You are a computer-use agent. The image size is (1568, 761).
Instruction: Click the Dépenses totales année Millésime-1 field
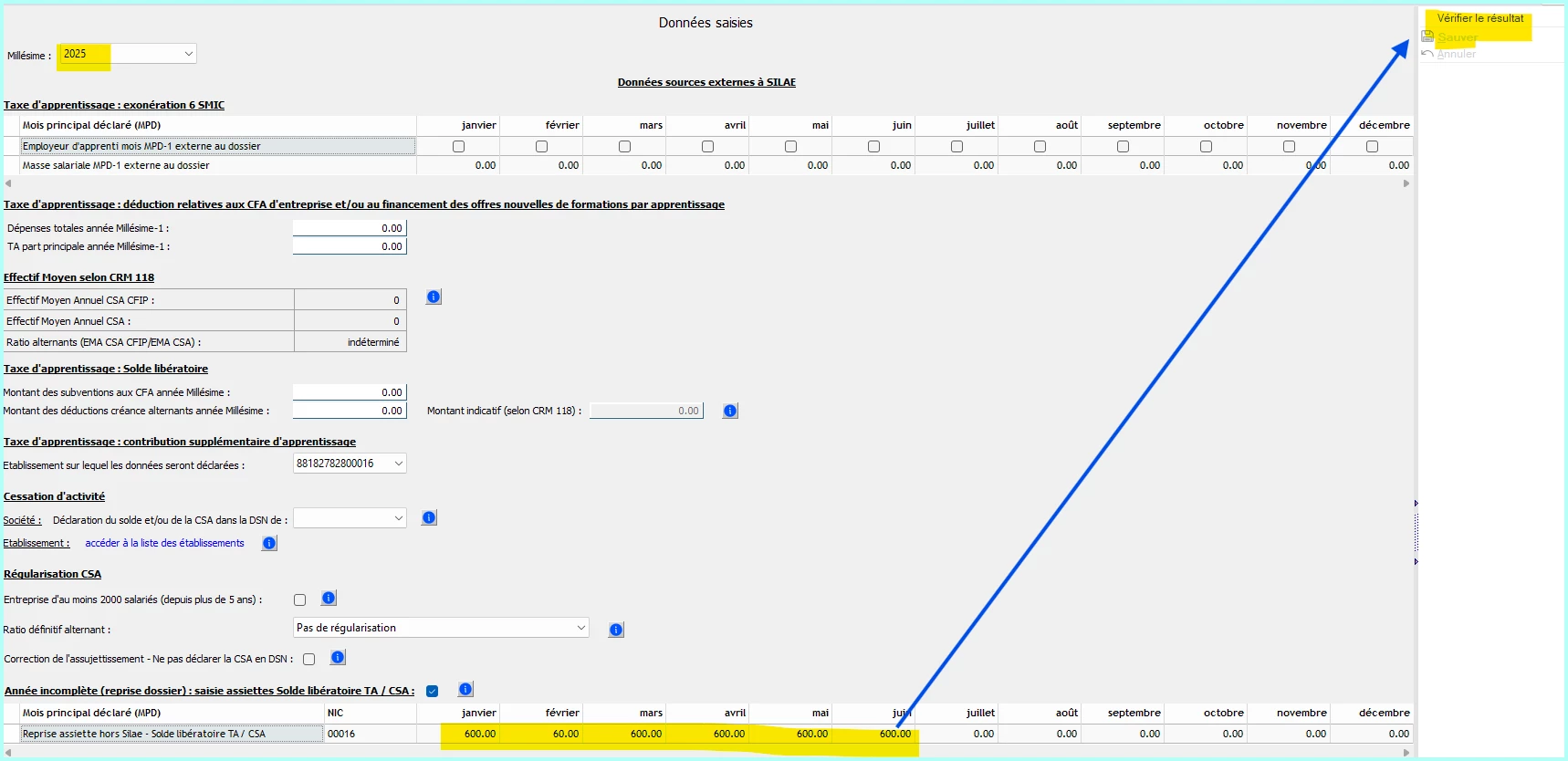tap(350, 228)
